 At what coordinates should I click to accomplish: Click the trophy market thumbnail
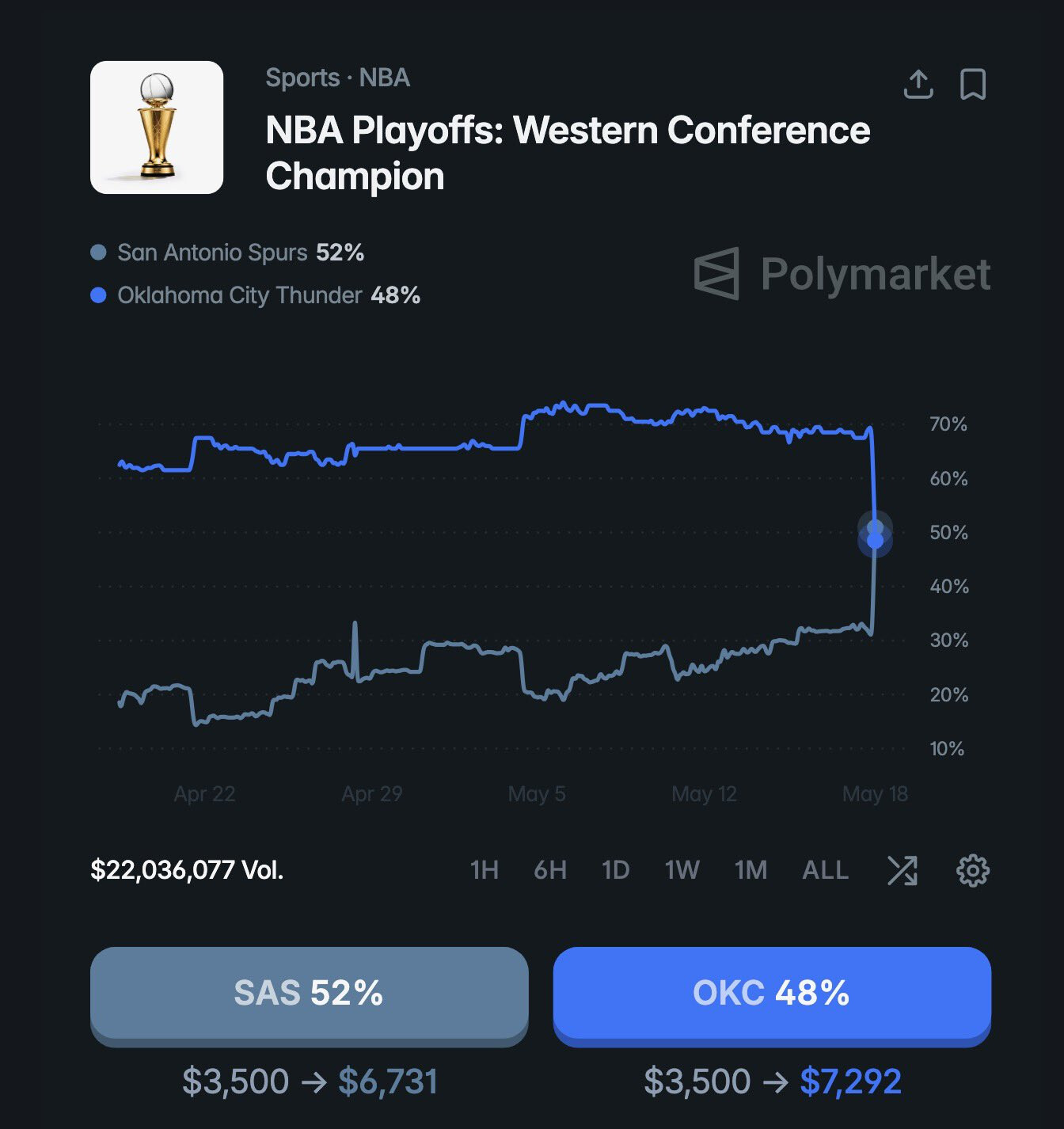point(157,127)
